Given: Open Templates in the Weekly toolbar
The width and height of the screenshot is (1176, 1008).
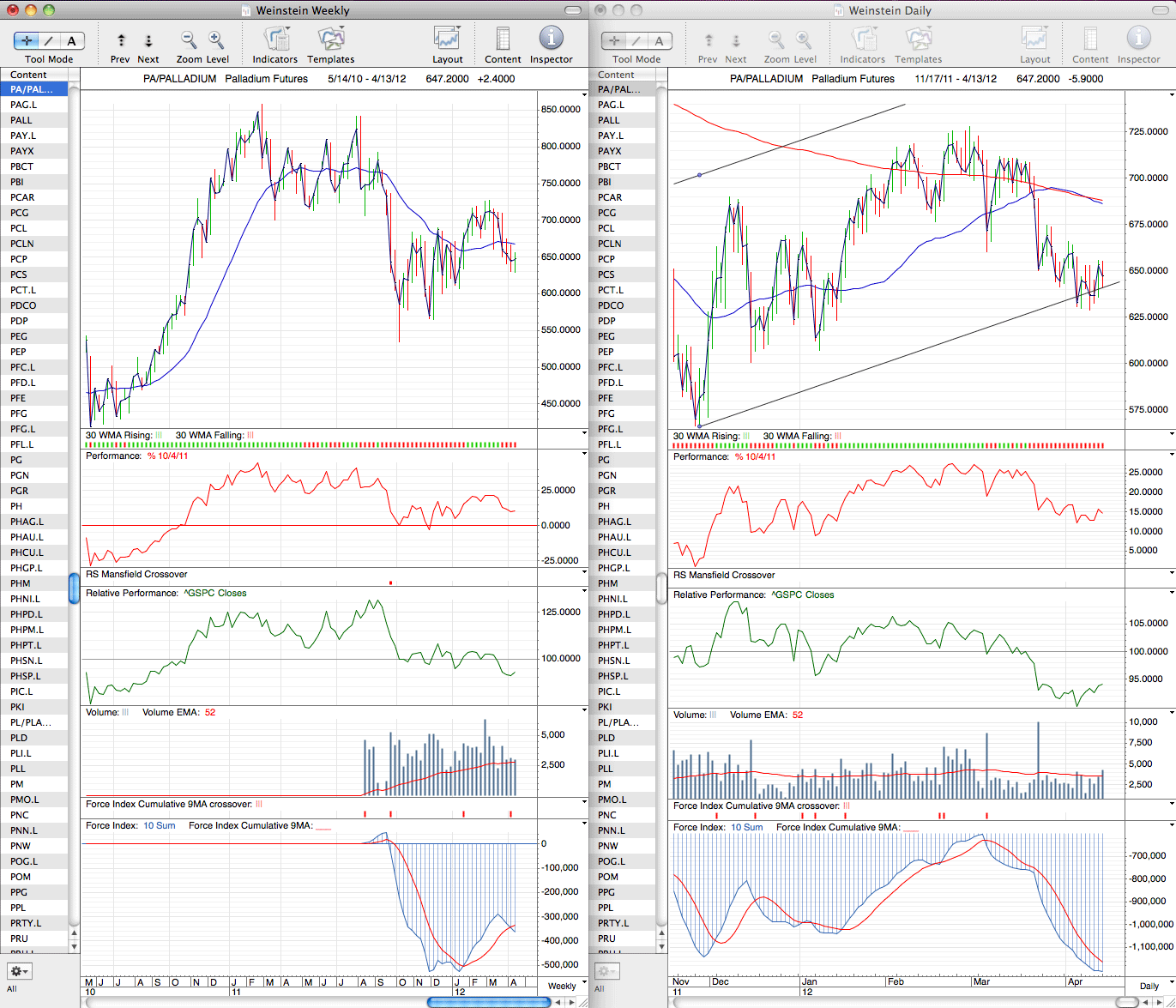Looking at the screenshot, I should click(331, 39).
